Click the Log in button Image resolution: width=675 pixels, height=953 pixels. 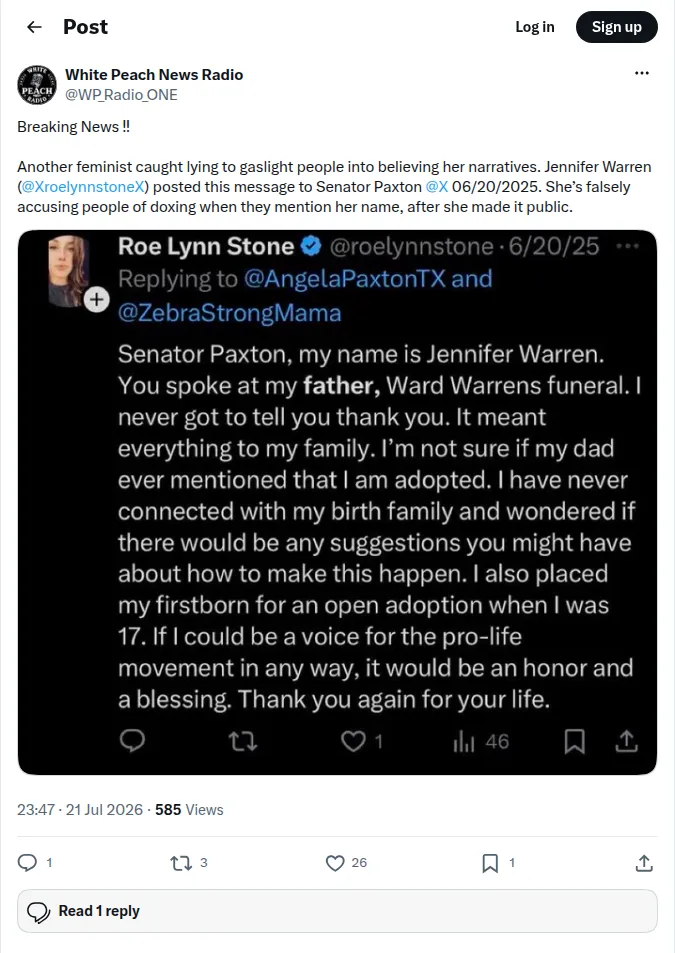[x=535, y=27]
